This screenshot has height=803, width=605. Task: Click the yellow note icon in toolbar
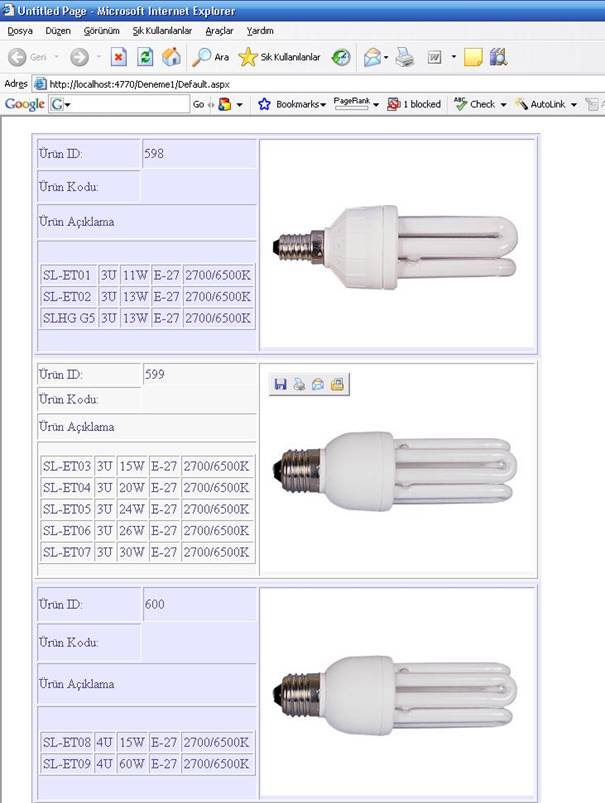coord(473,57)
